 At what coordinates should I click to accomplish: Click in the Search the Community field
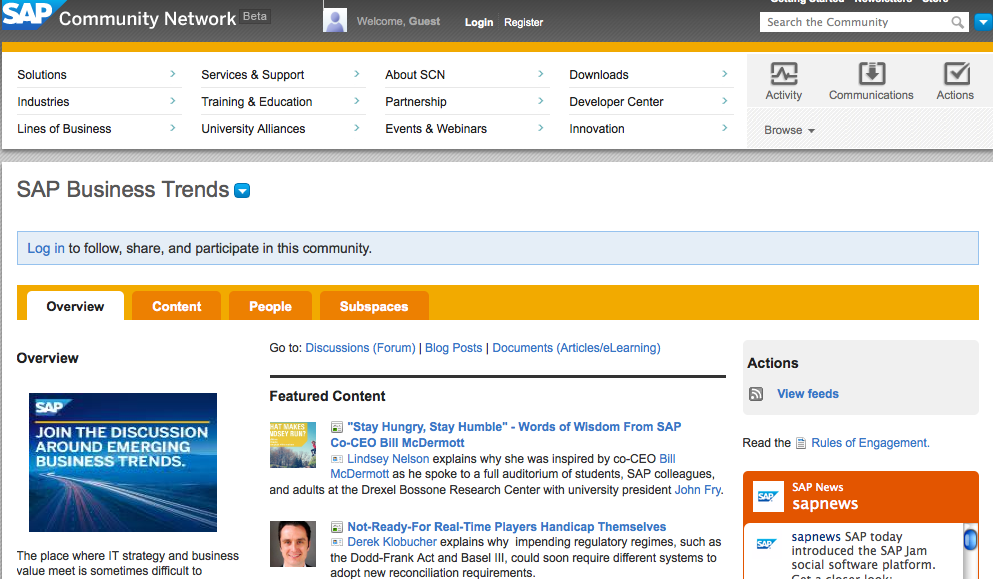point(855,22)
